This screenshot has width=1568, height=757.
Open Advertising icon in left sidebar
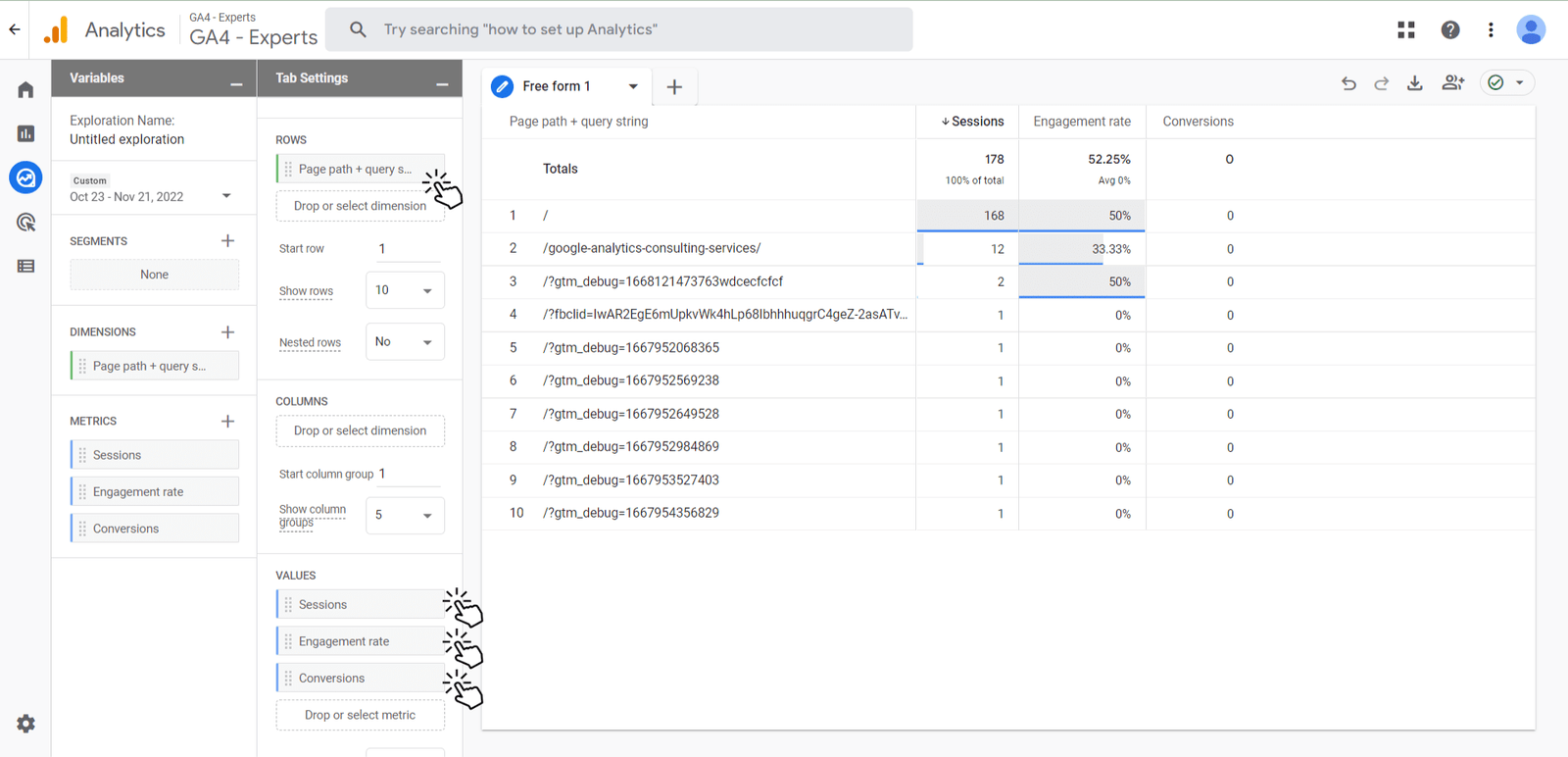click(x=26, y=223)
